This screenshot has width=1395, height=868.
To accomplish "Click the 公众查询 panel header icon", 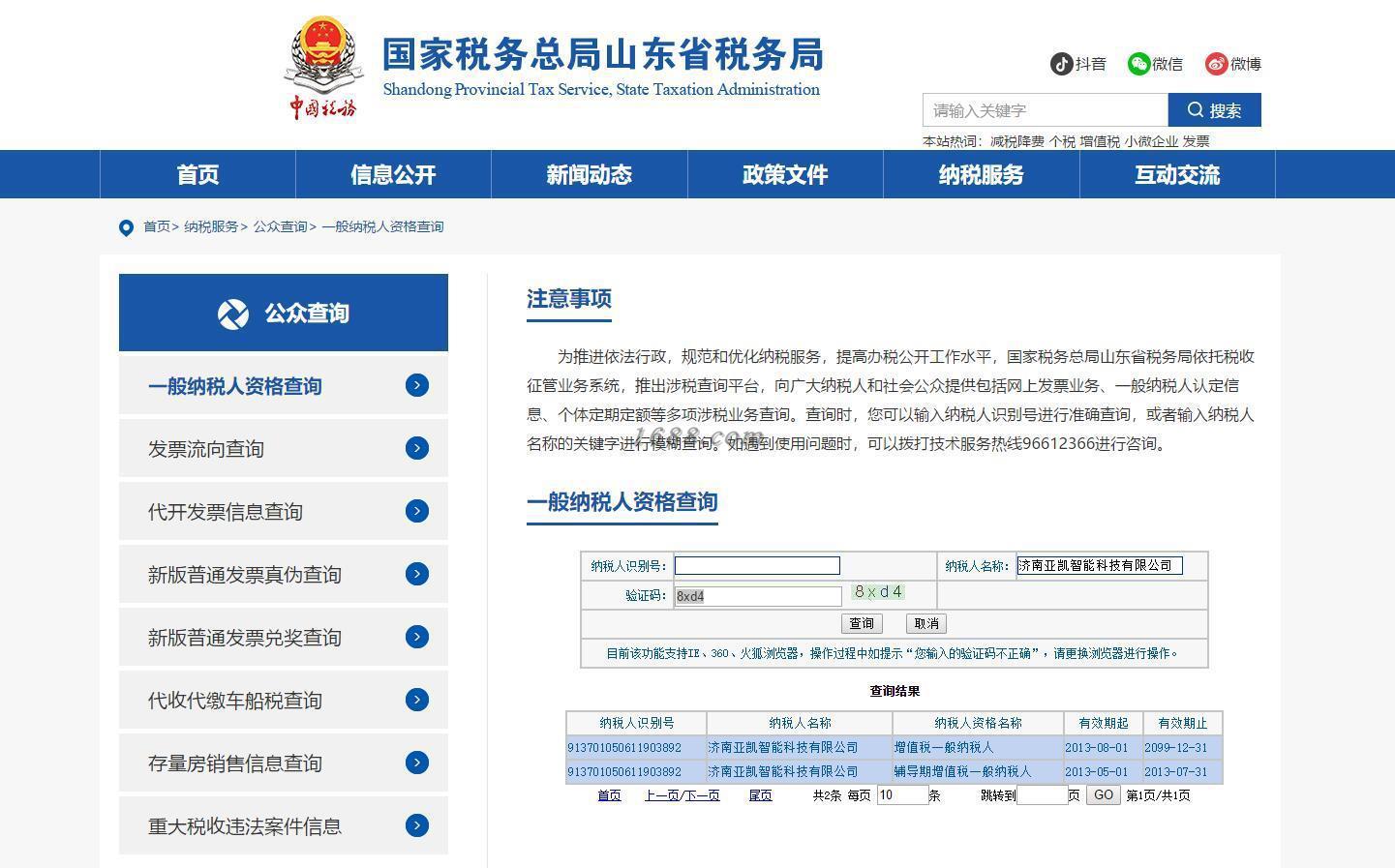I will click(233, 314).
